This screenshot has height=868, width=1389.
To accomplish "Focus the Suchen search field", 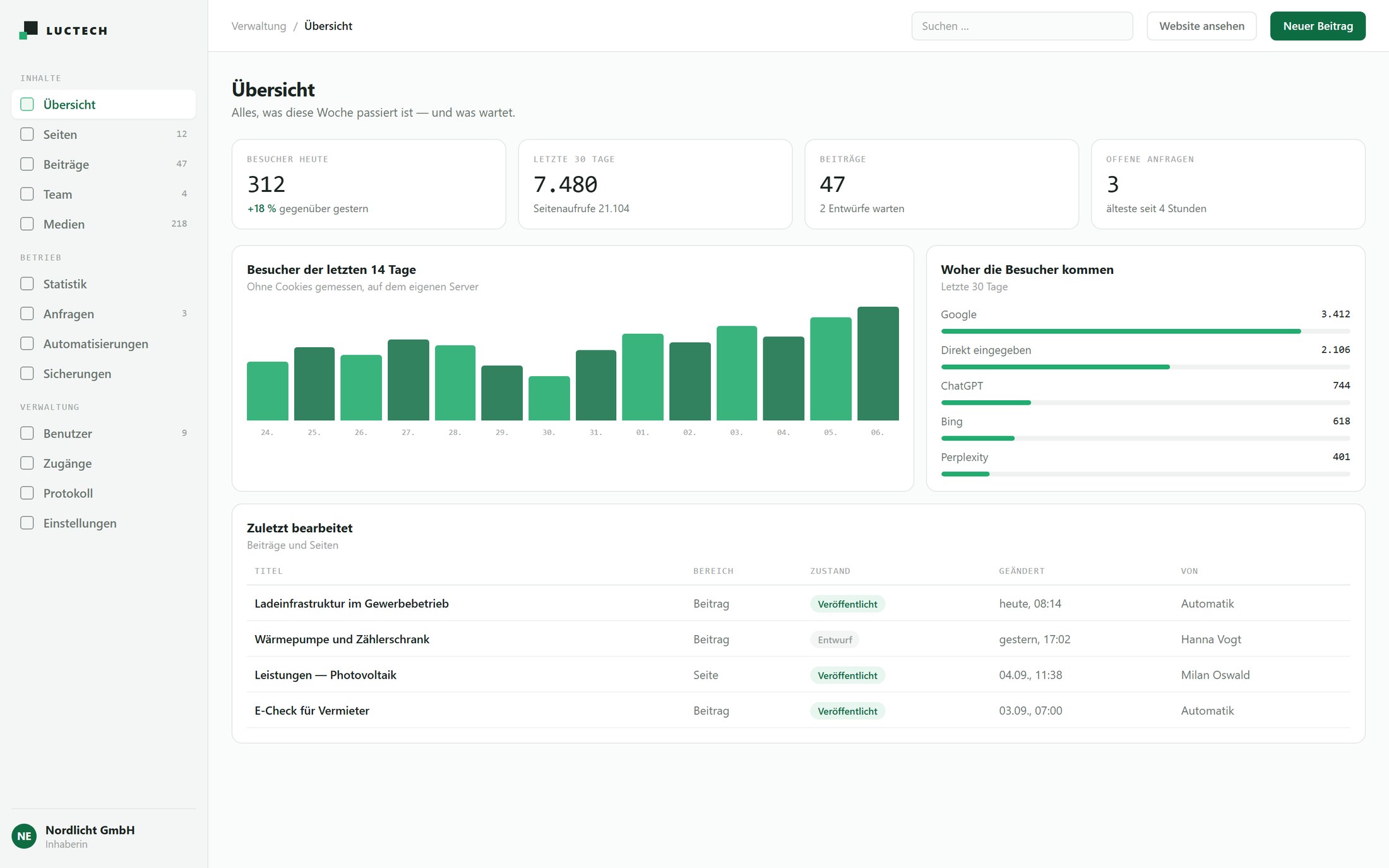I will coord(1022,26).
